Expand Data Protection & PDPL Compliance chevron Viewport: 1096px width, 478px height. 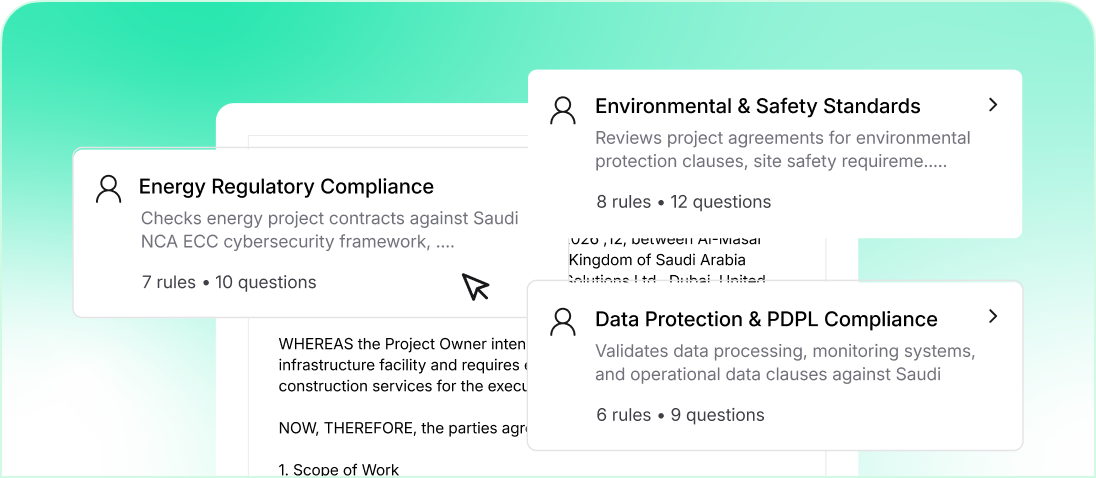point(992,317)
